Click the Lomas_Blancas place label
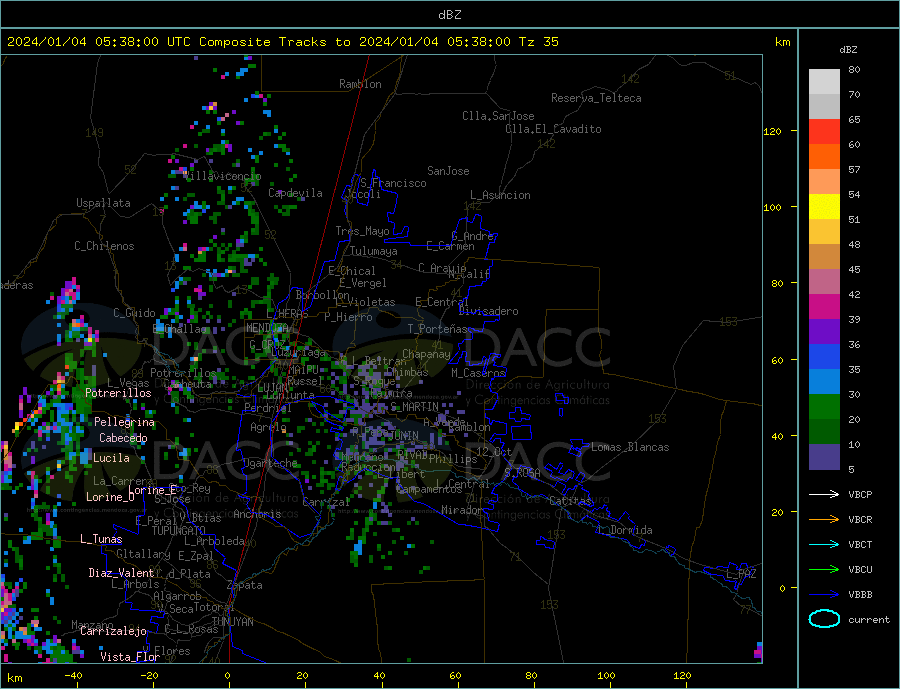The image size is (900, 689). coord(630,447)
